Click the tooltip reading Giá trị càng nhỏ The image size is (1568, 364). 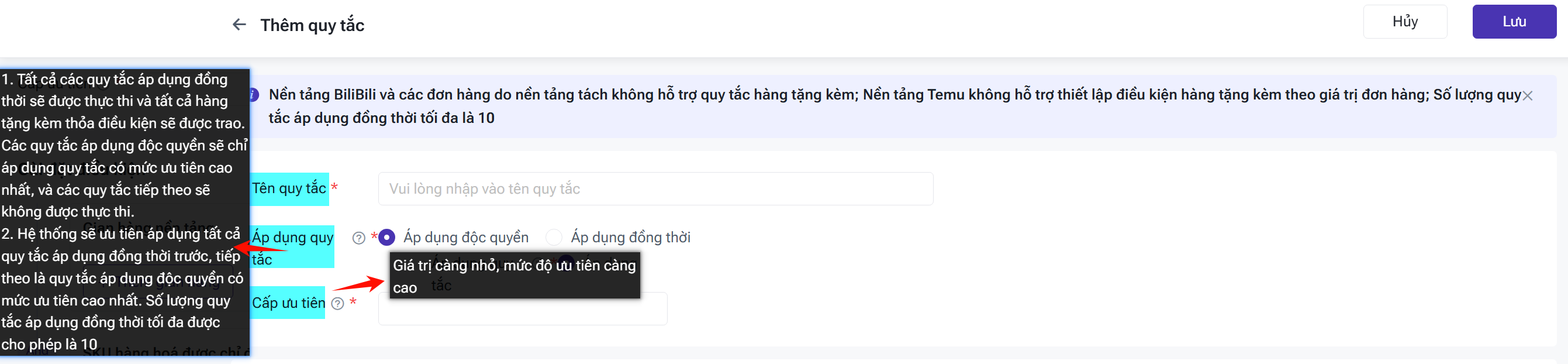(x=514, y=276)
